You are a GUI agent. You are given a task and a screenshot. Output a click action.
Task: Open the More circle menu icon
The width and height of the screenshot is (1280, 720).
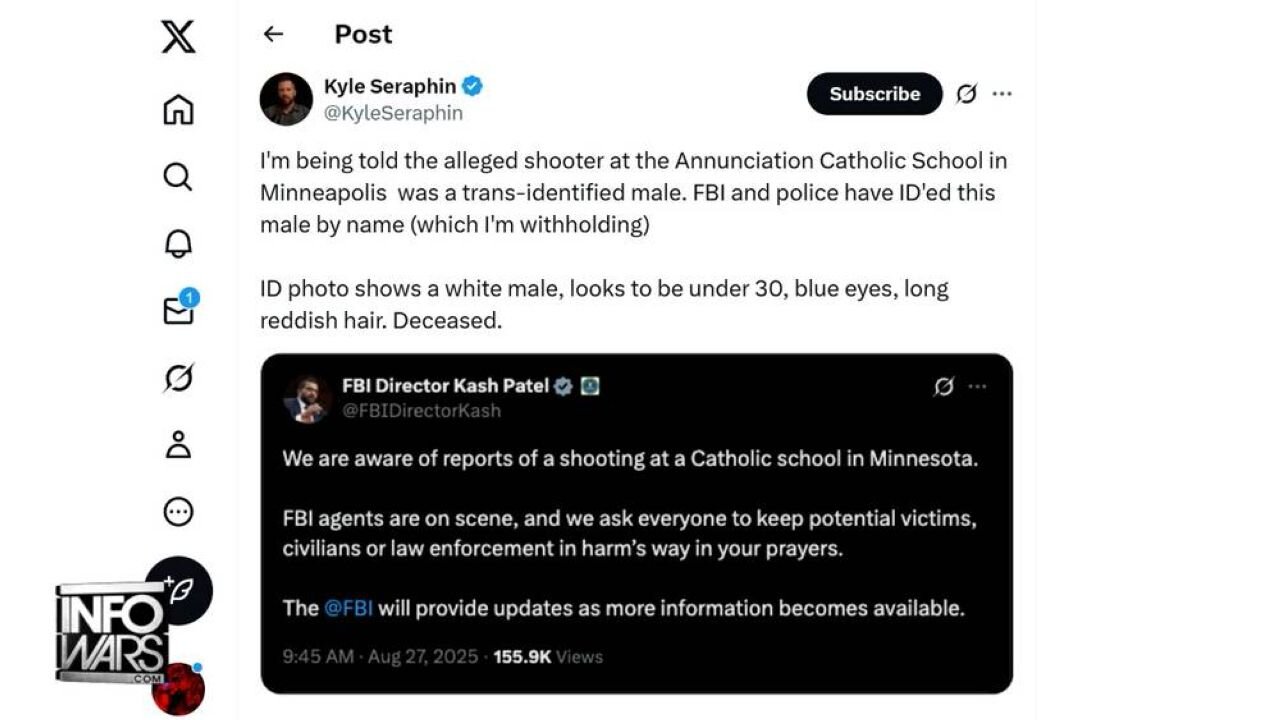[178, 512]
